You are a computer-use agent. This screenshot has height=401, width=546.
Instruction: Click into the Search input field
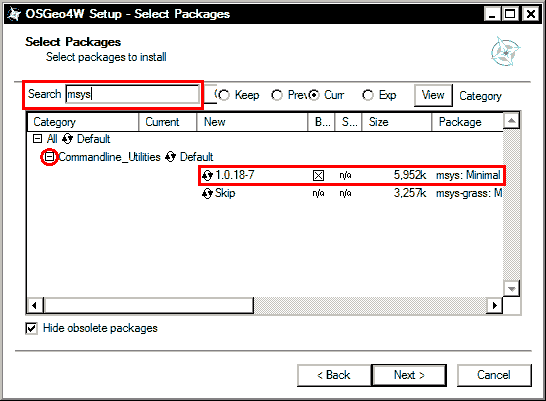pos(133,94)
